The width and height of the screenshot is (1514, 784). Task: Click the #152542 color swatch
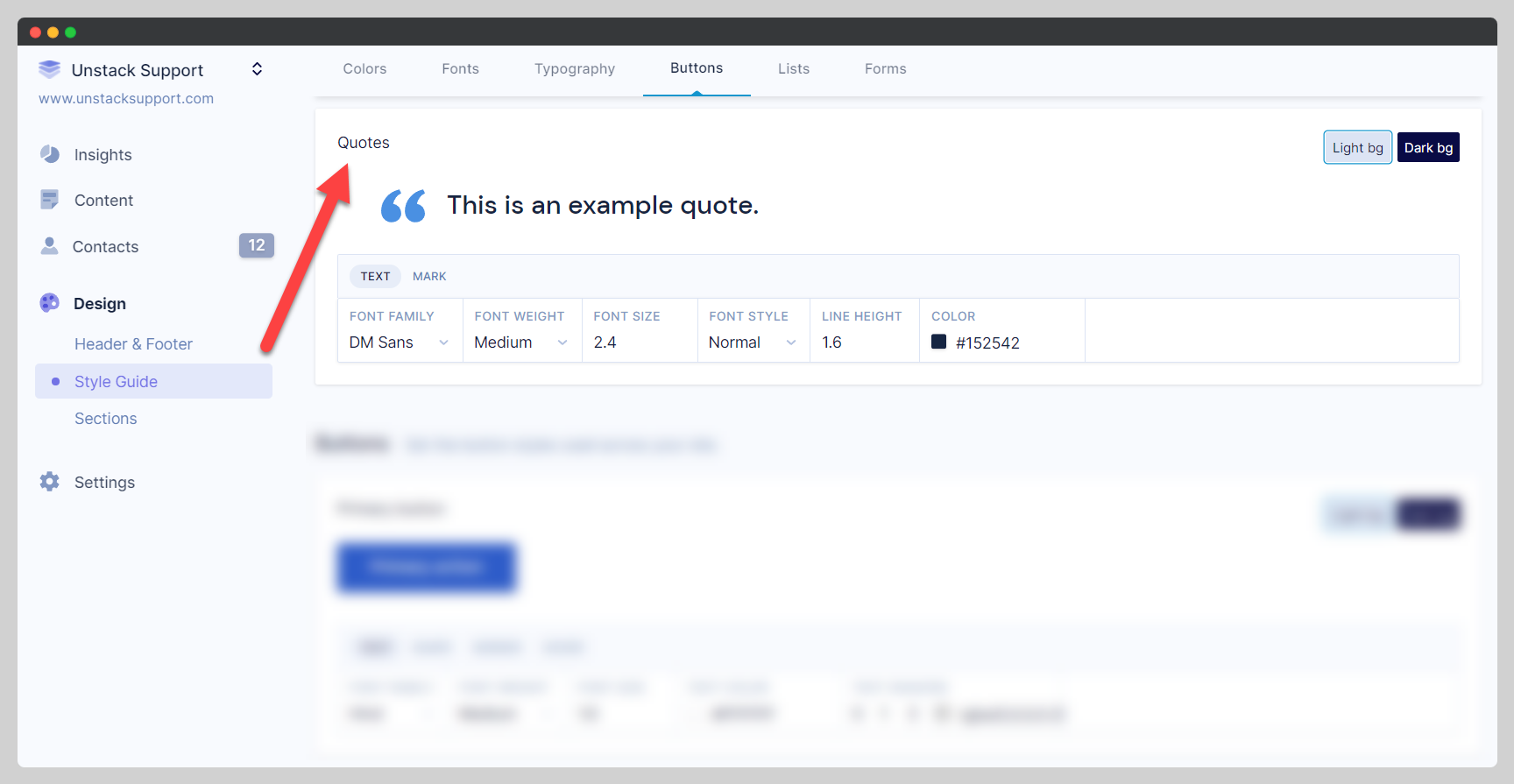[x=938, y=342]
